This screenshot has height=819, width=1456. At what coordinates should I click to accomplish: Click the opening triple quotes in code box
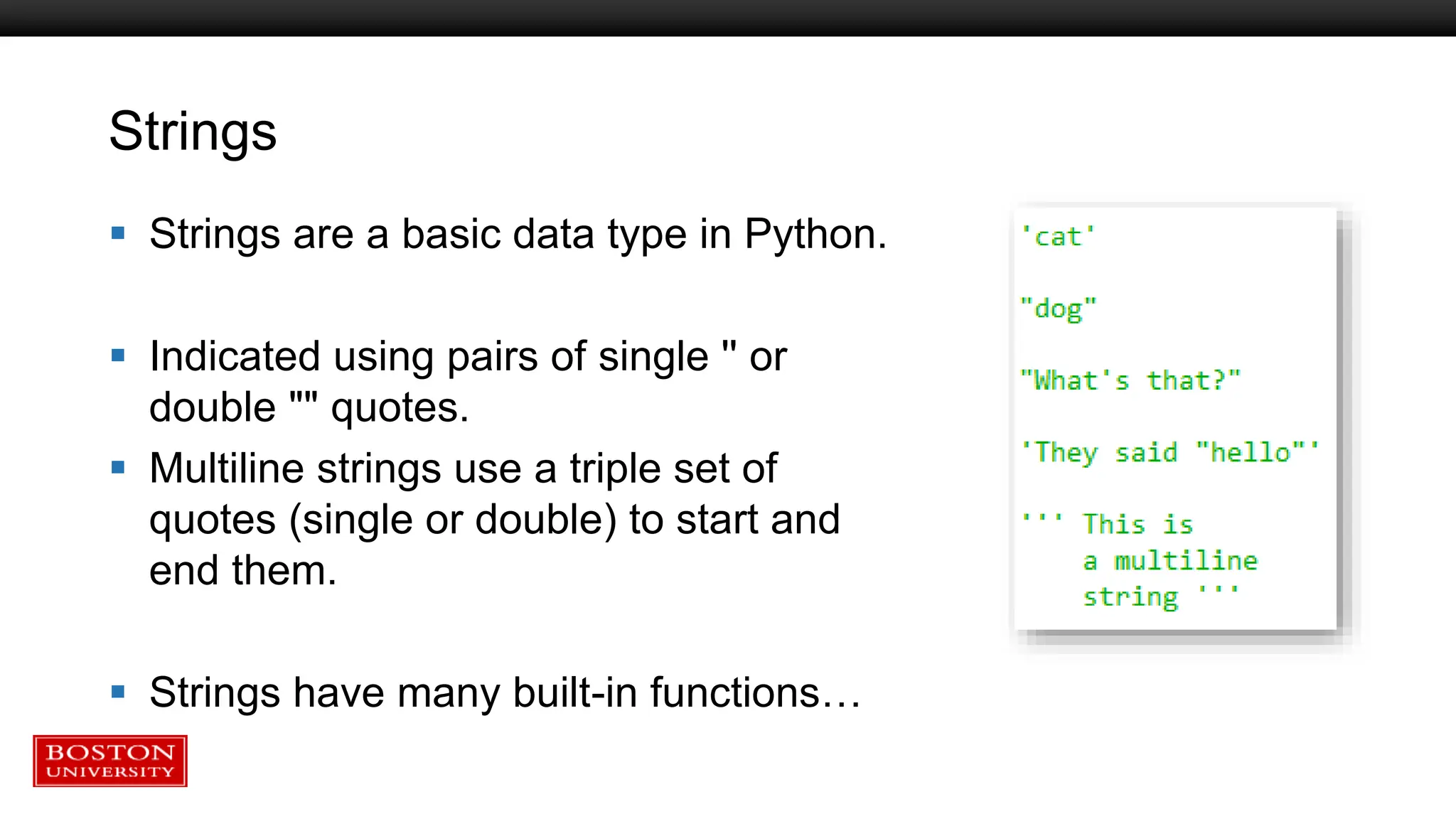coord(1042,520)
